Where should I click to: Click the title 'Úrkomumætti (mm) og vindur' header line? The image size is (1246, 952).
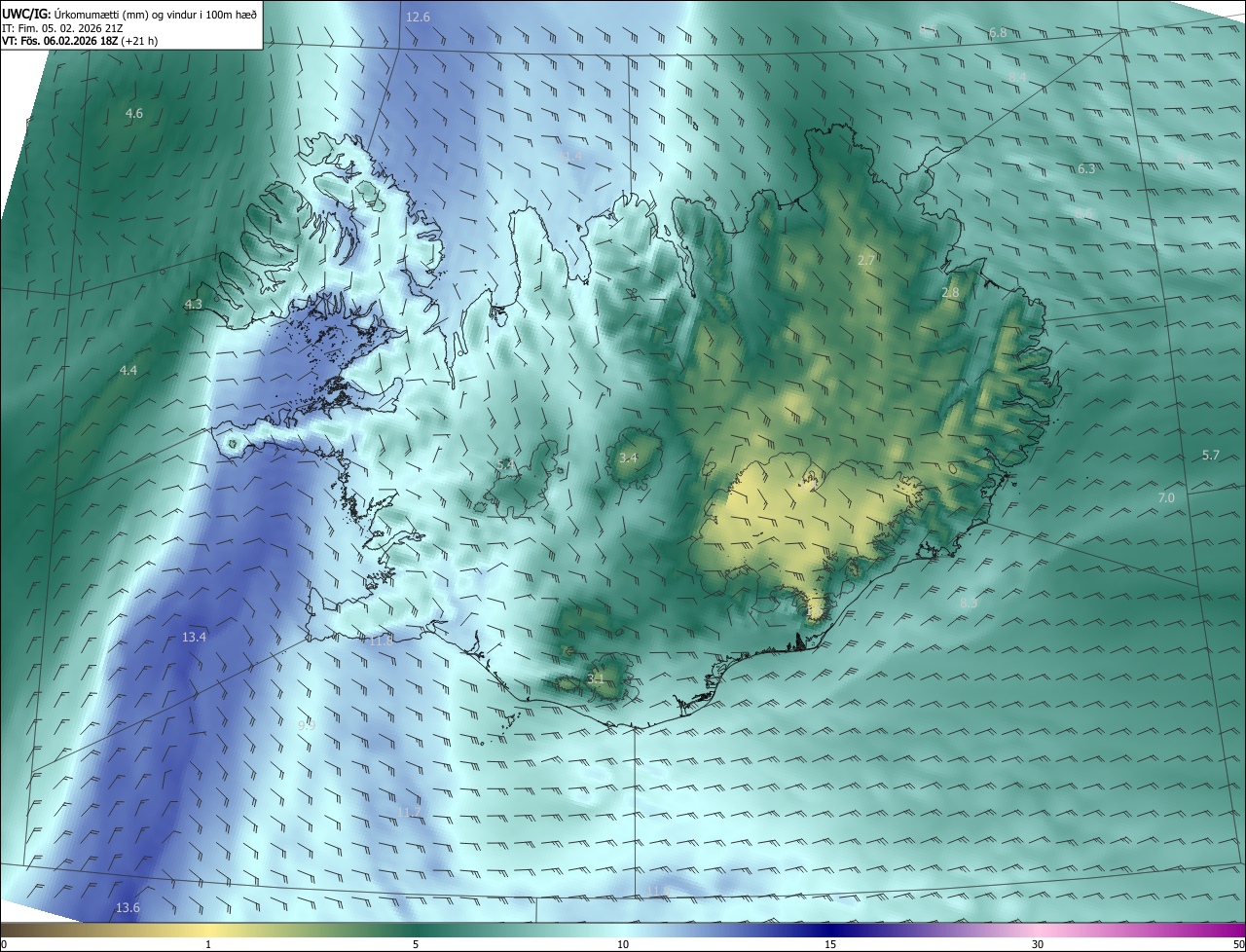130,15
